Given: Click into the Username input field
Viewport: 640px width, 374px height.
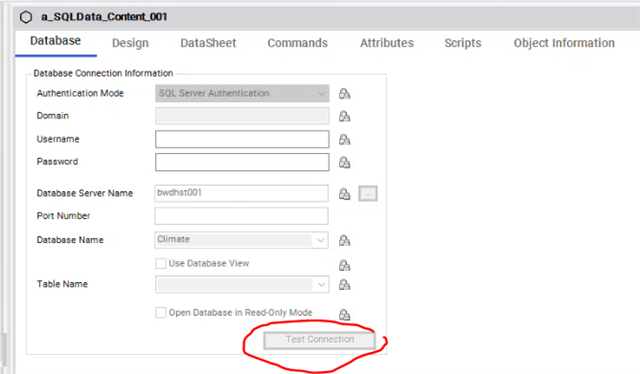Looking at the screenshot, I should 242,139.
